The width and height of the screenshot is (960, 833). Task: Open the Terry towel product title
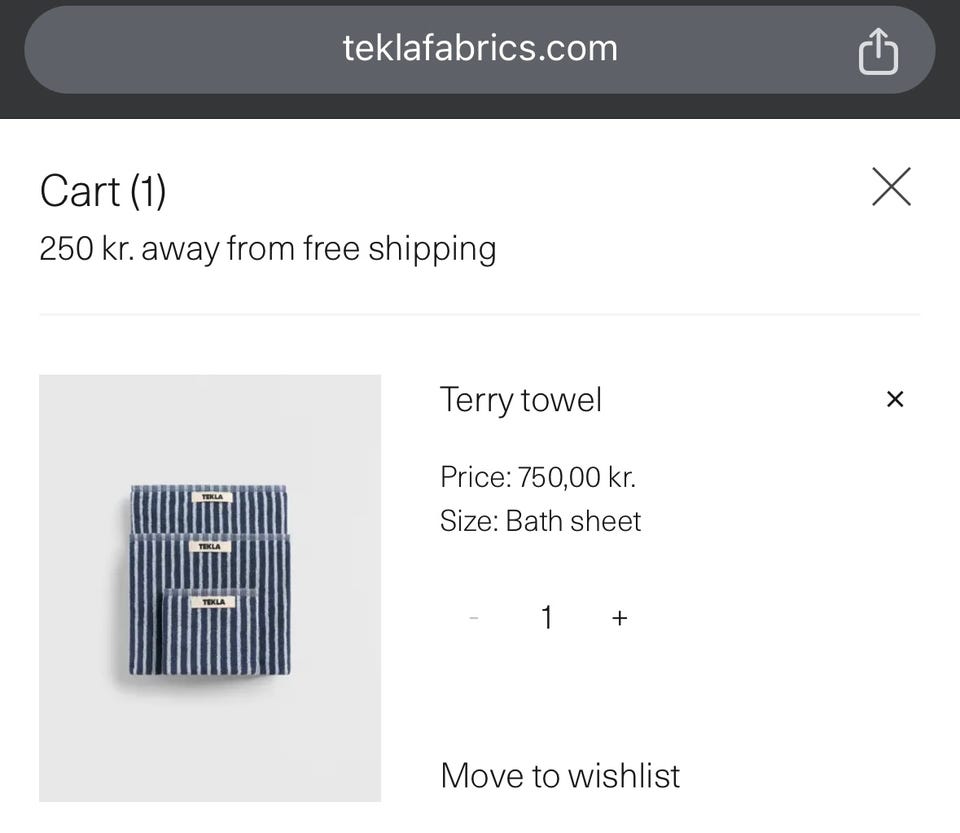click(520, 400)
